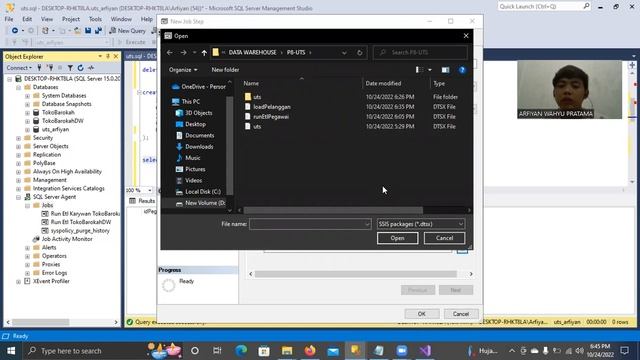The width and height of the screenshot is (640, 360).
Task: Open Videos in navigation pane
Action: click(193, 180)
